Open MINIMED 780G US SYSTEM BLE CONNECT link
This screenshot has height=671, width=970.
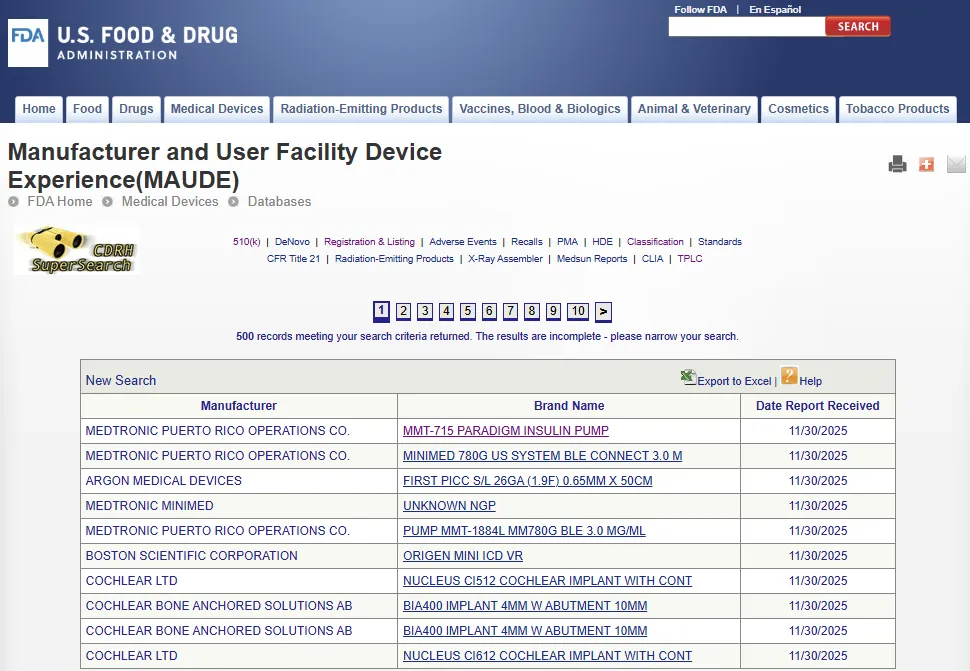point(543,456)
